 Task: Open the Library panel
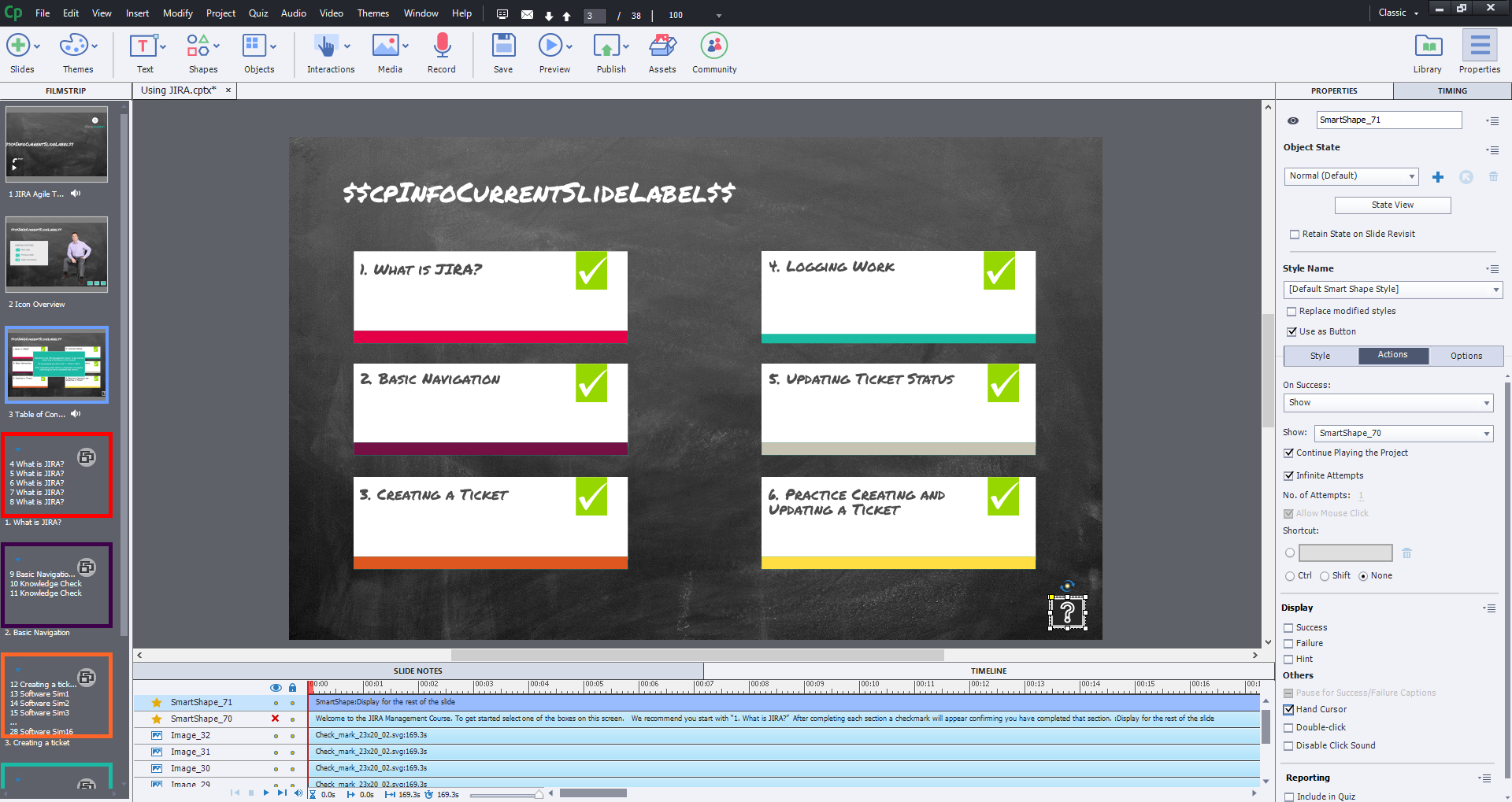point(1427,47)
